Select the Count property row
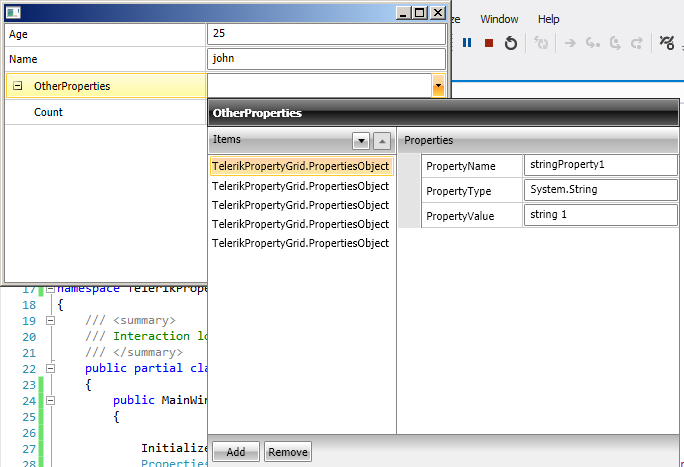The width and height of the screenshot is (684, 467). tap(105, 112)
